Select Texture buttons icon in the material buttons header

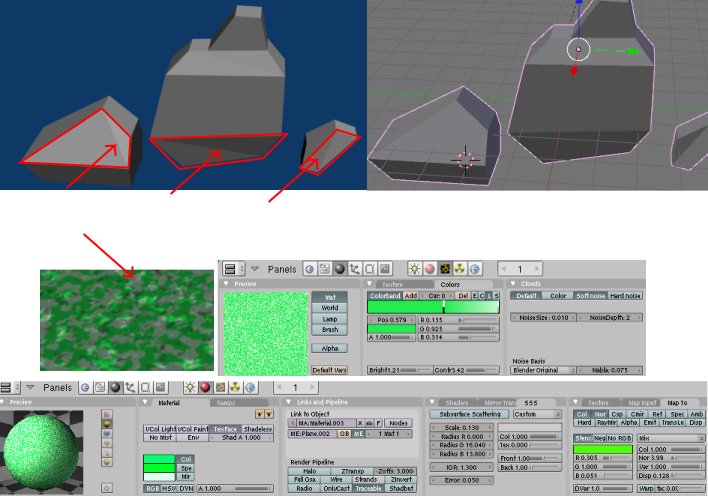click(x=220, y=388)
